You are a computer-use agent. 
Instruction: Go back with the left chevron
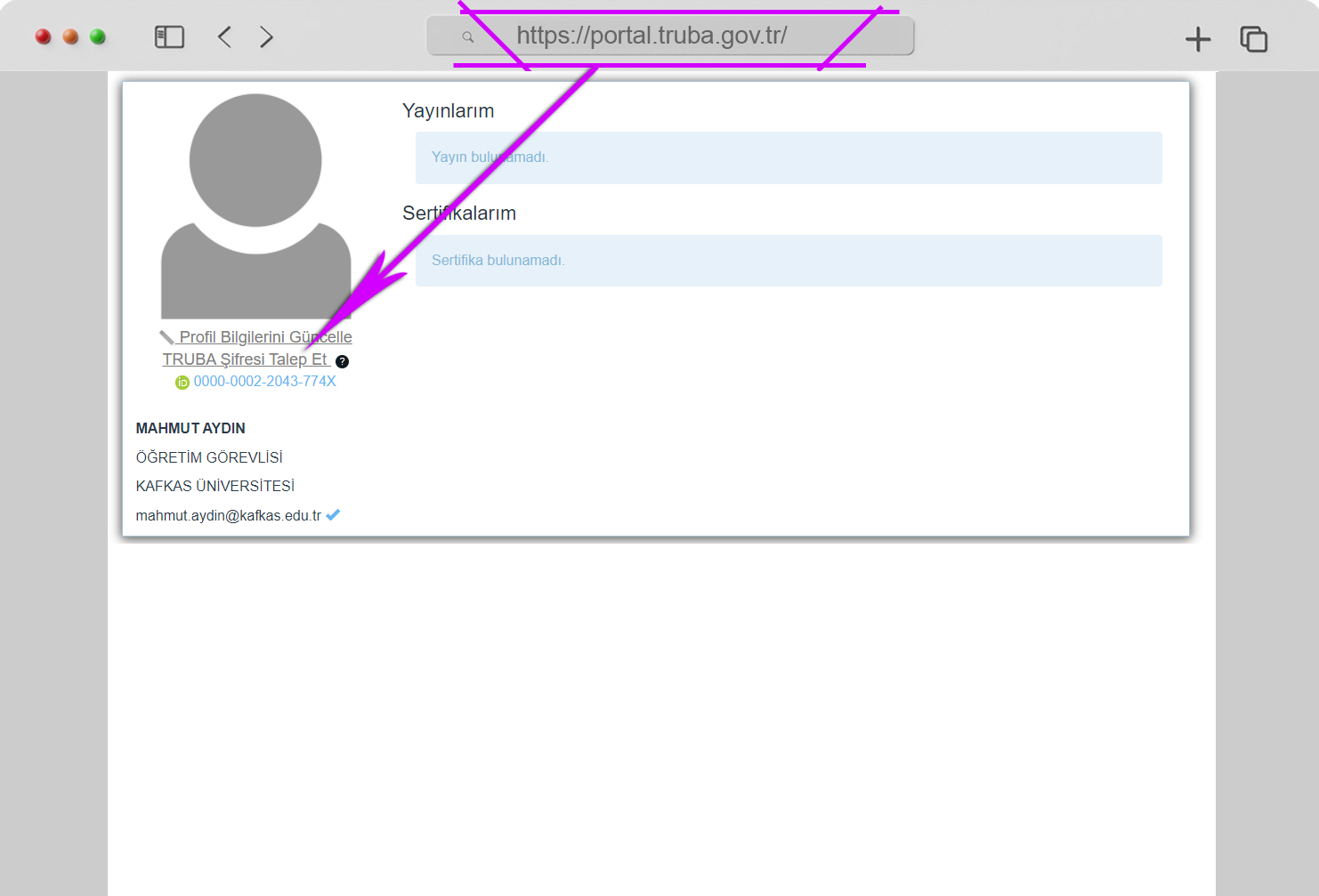pos(224,36)
